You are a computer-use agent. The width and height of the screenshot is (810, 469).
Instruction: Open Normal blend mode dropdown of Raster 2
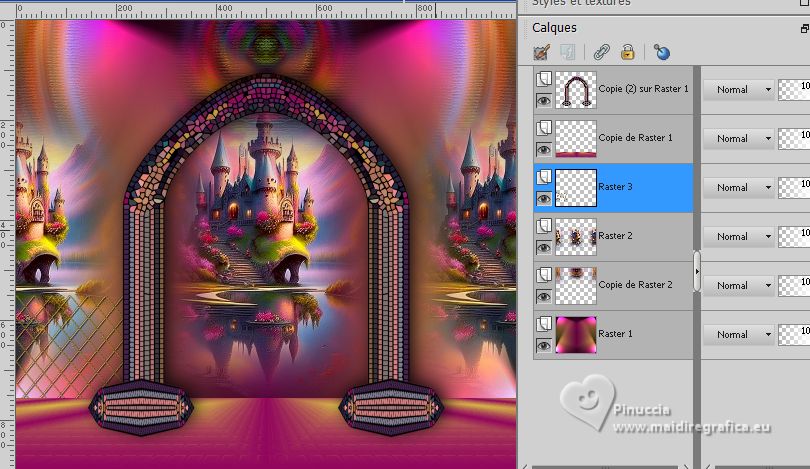pyautogui.click(x=739, y=237)
